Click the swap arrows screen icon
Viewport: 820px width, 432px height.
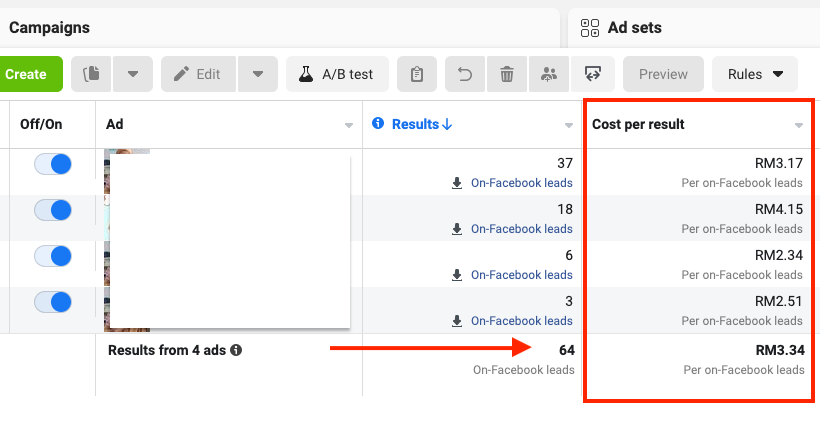(x=593, y=74)
